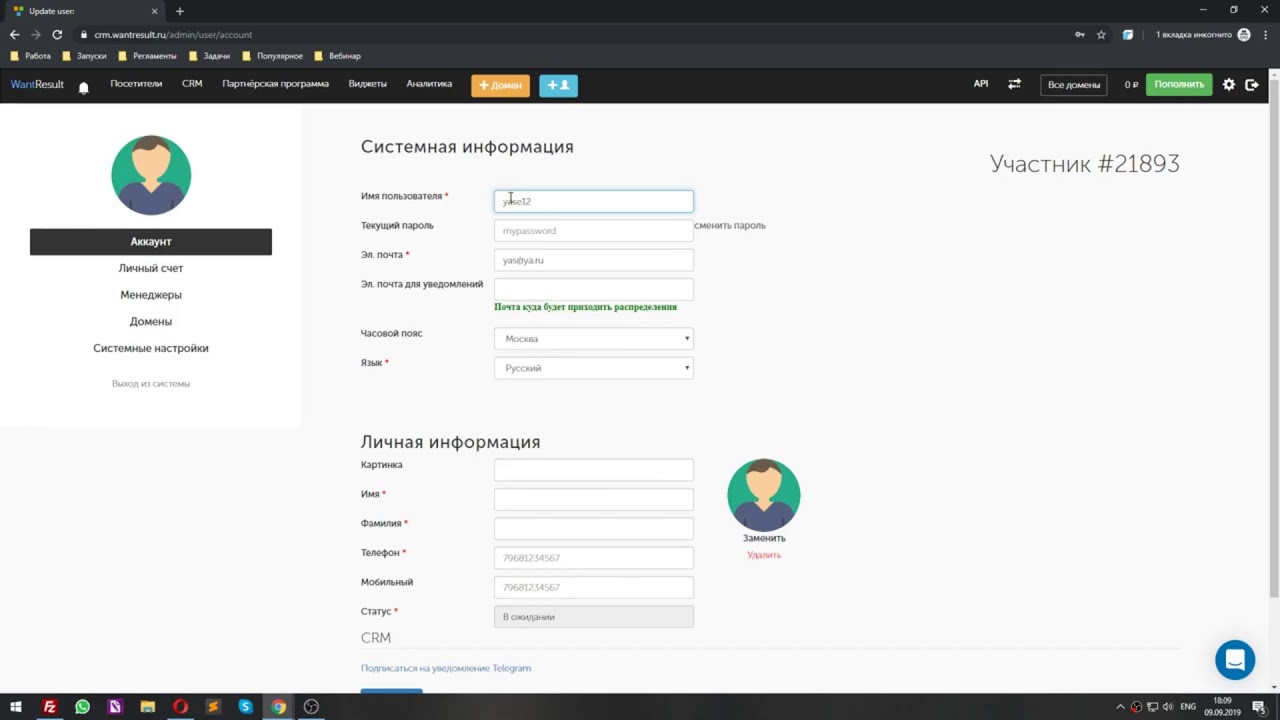
Task: Open the chat widget bubble
Action: pos(1235,660)
